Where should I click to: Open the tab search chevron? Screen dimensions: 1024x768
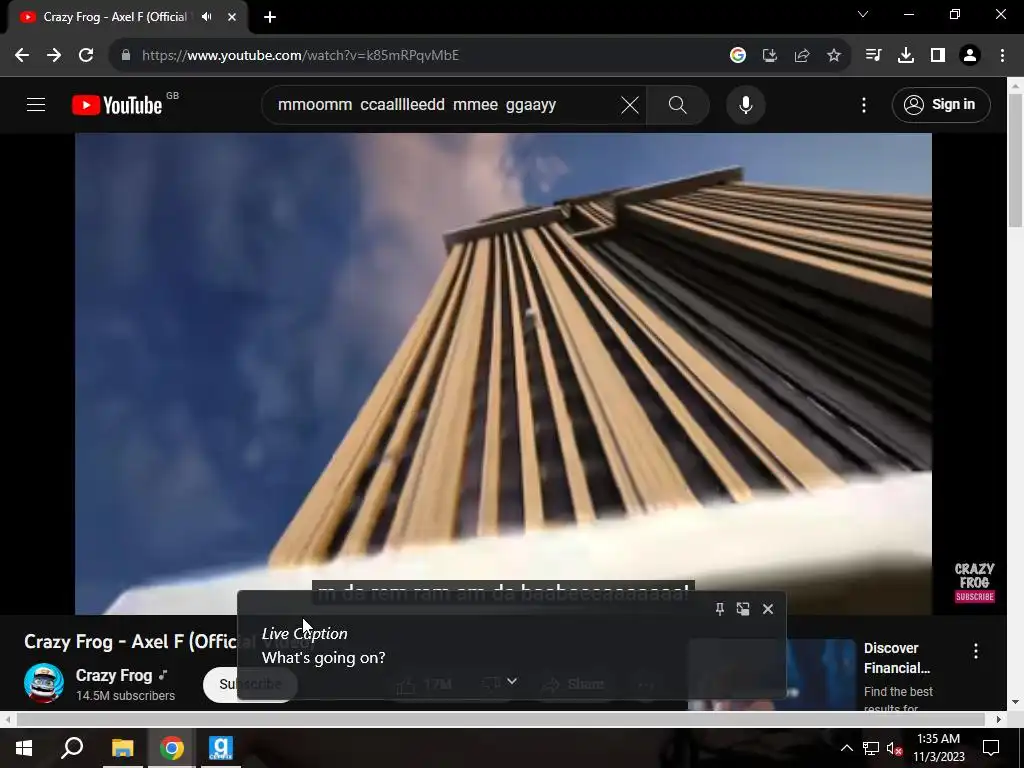(x=863, y=14)
